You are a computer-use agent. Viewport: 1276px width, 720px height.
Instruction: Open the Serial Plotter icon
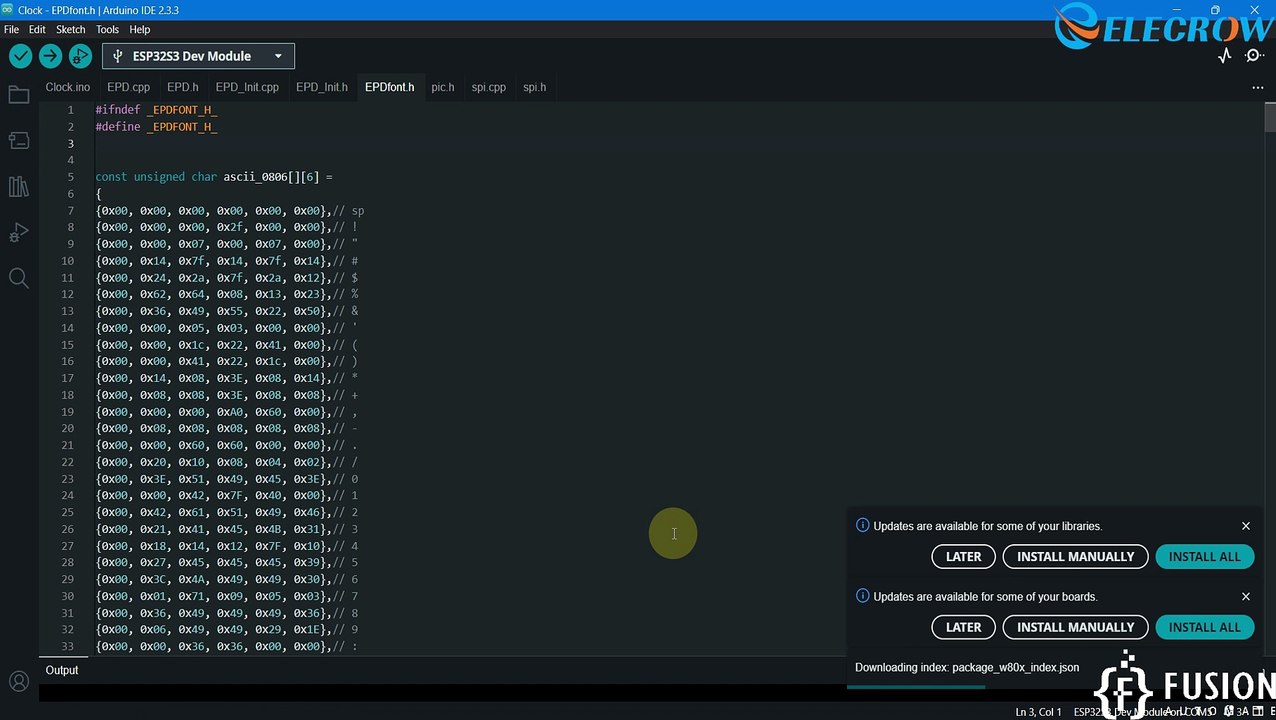[x=1225, y=56]
